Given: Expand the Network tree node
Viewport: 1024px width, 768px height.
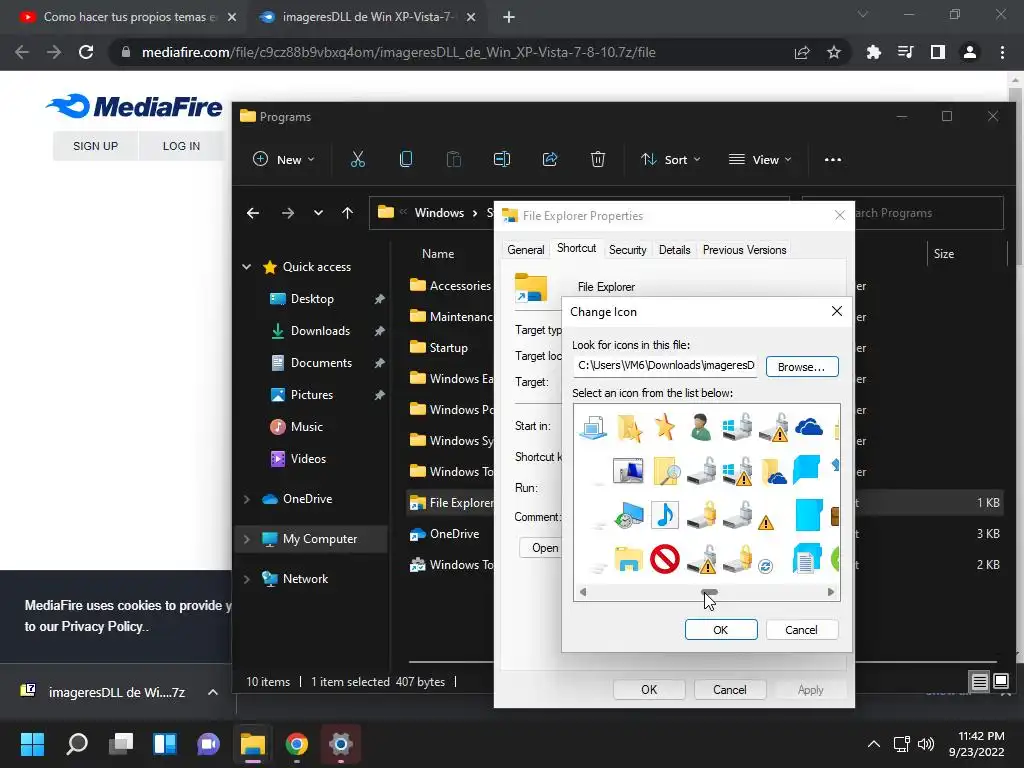Looking at the screenshot, I should click(x=247, y=579).
